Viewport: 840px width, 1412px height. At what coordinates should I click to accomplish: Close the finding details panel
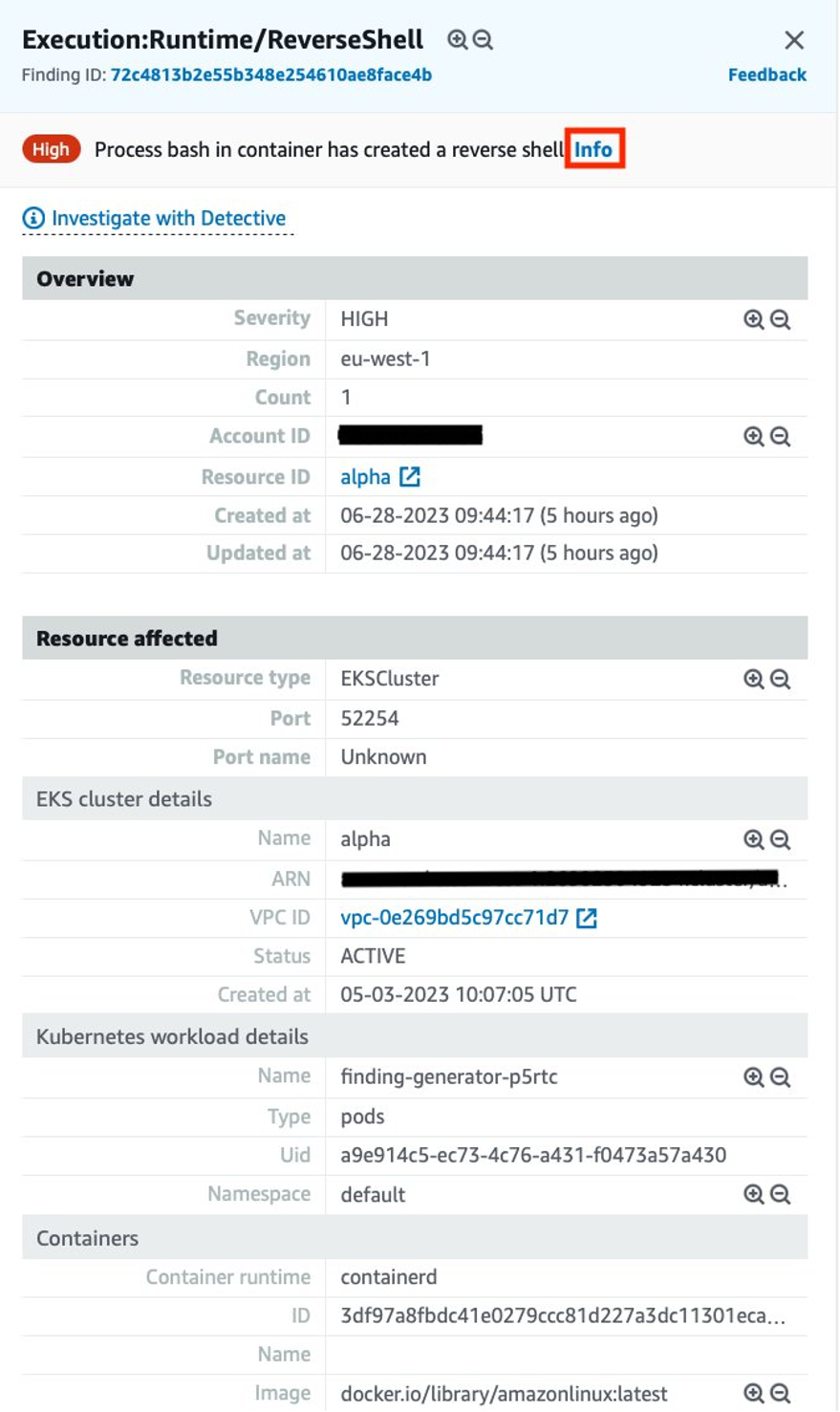[796, 40]
